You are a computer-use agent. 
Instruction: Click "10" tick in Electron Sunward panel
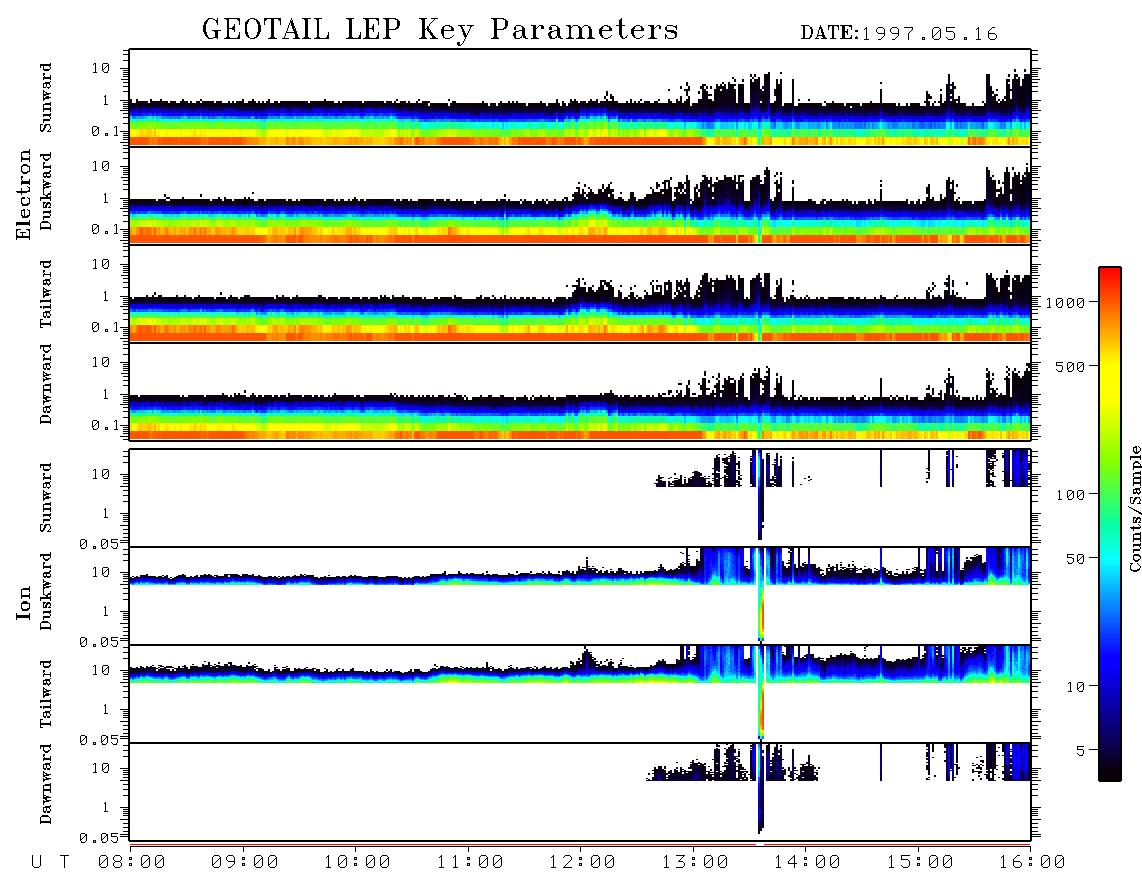tap(101, 68)
